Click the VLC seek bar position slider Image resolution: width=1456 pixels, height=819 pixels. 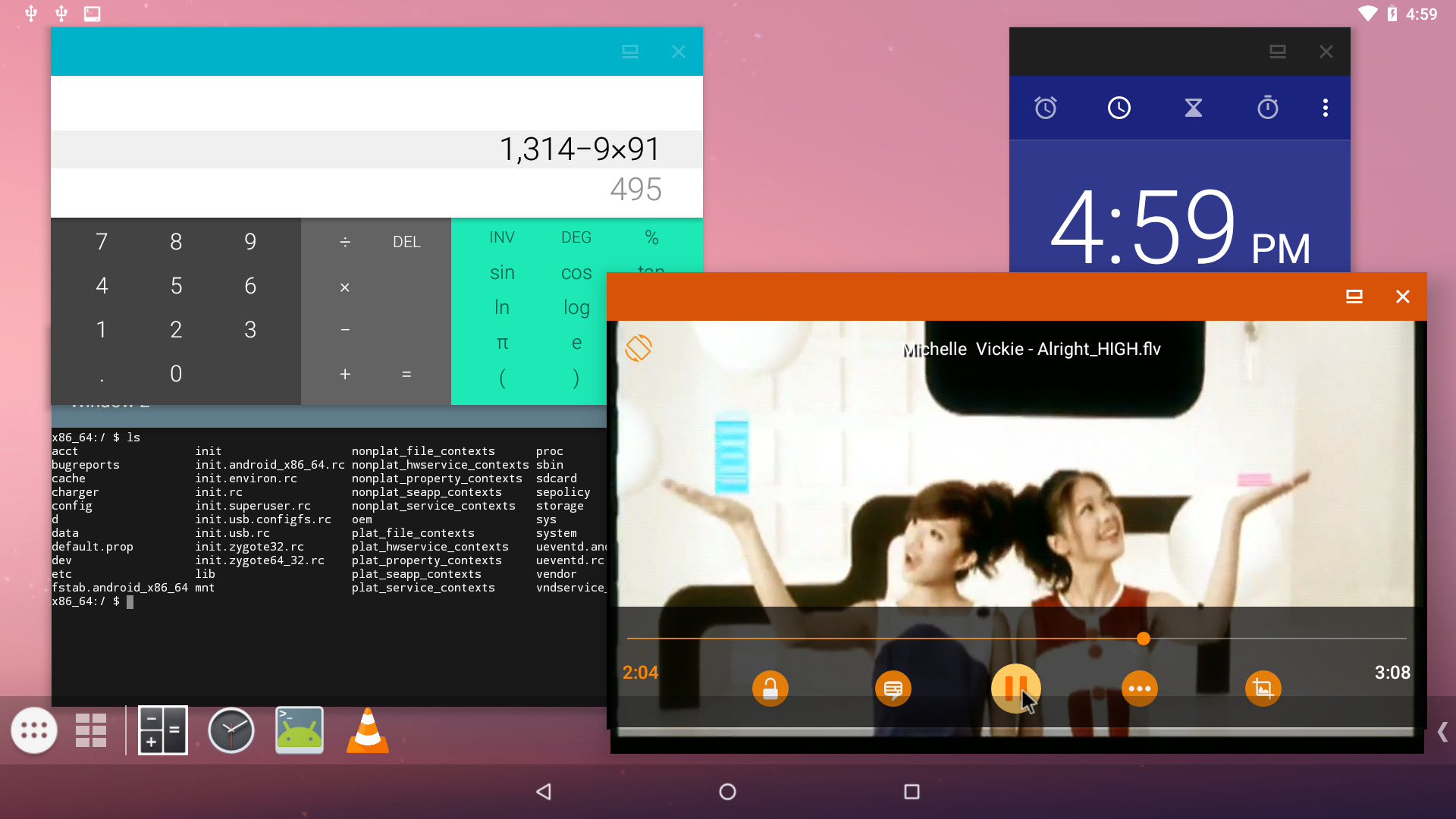(1142, 639)
